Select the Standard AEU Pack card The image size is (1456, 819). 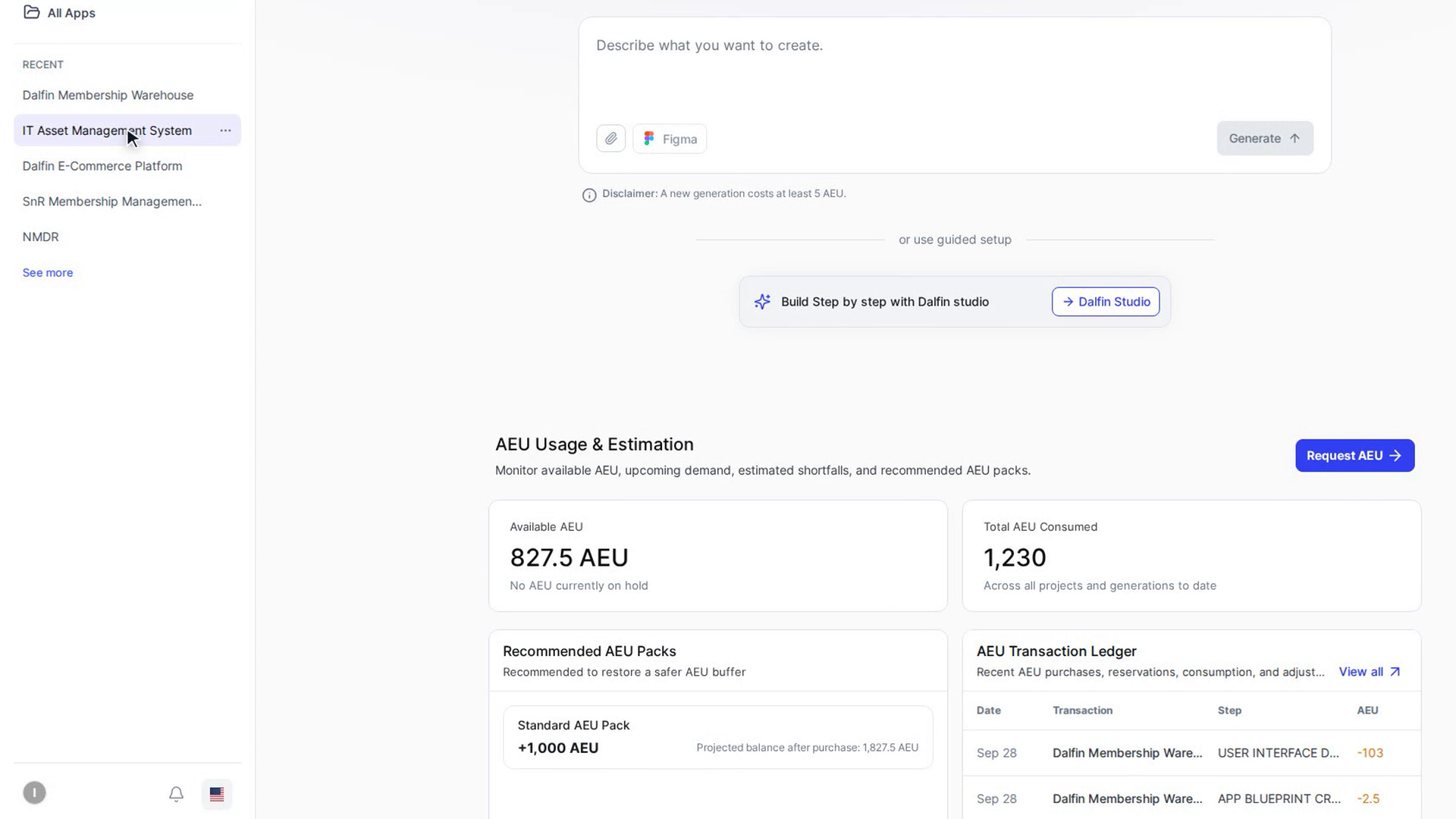pyautogui.click(x=717, y=737)
